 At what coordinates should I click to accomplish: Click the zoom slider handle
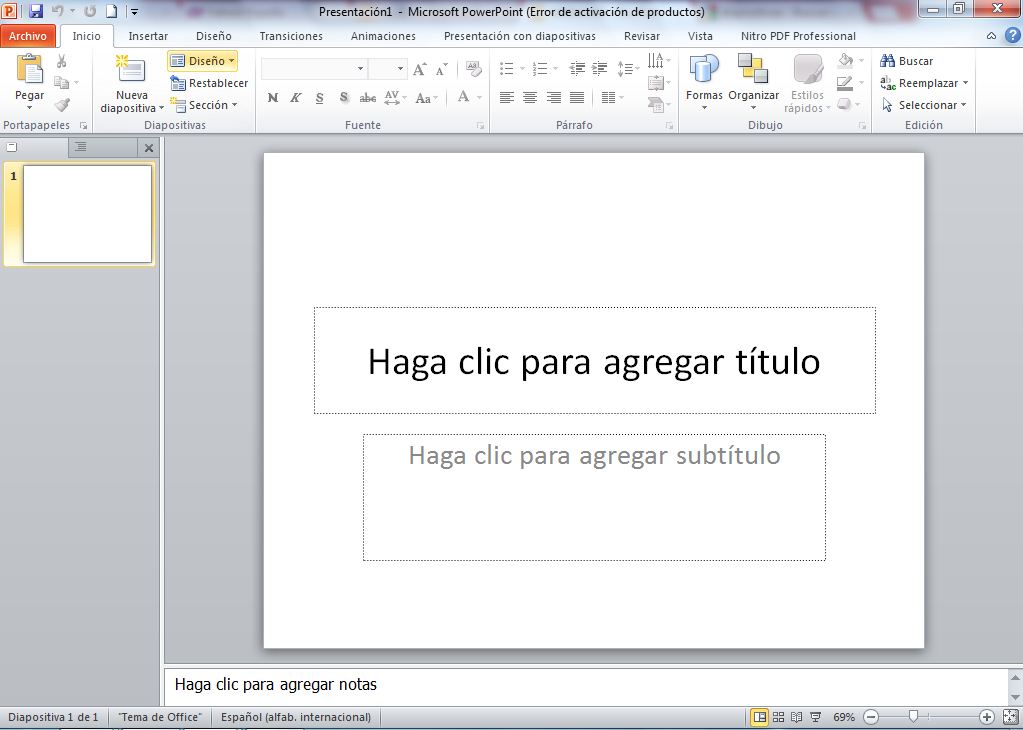pyautogui.click(x=913, y=717)
